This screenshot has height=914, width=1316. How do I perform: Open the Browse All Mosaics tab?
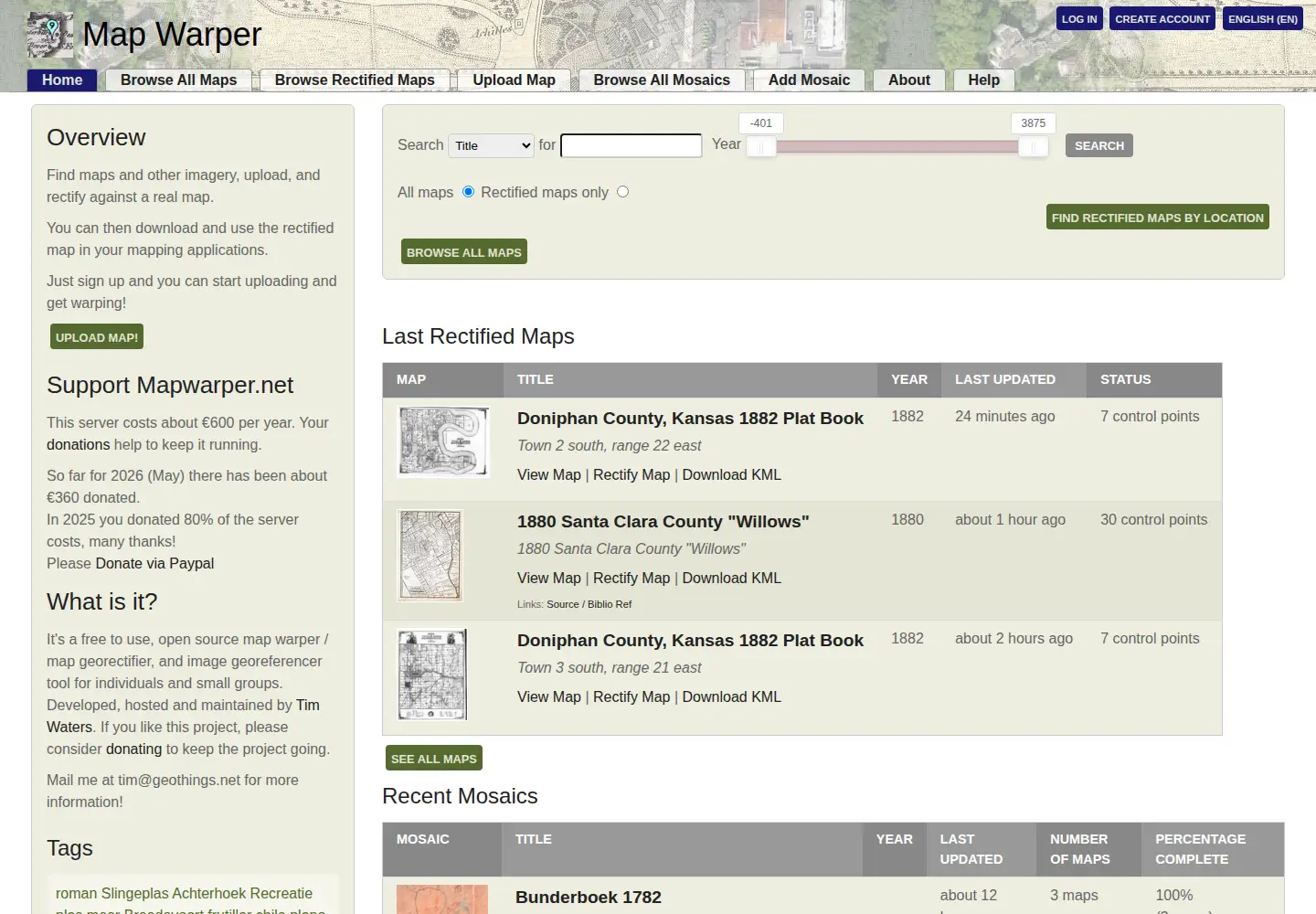pyautogui.click(x=662, y=80)
